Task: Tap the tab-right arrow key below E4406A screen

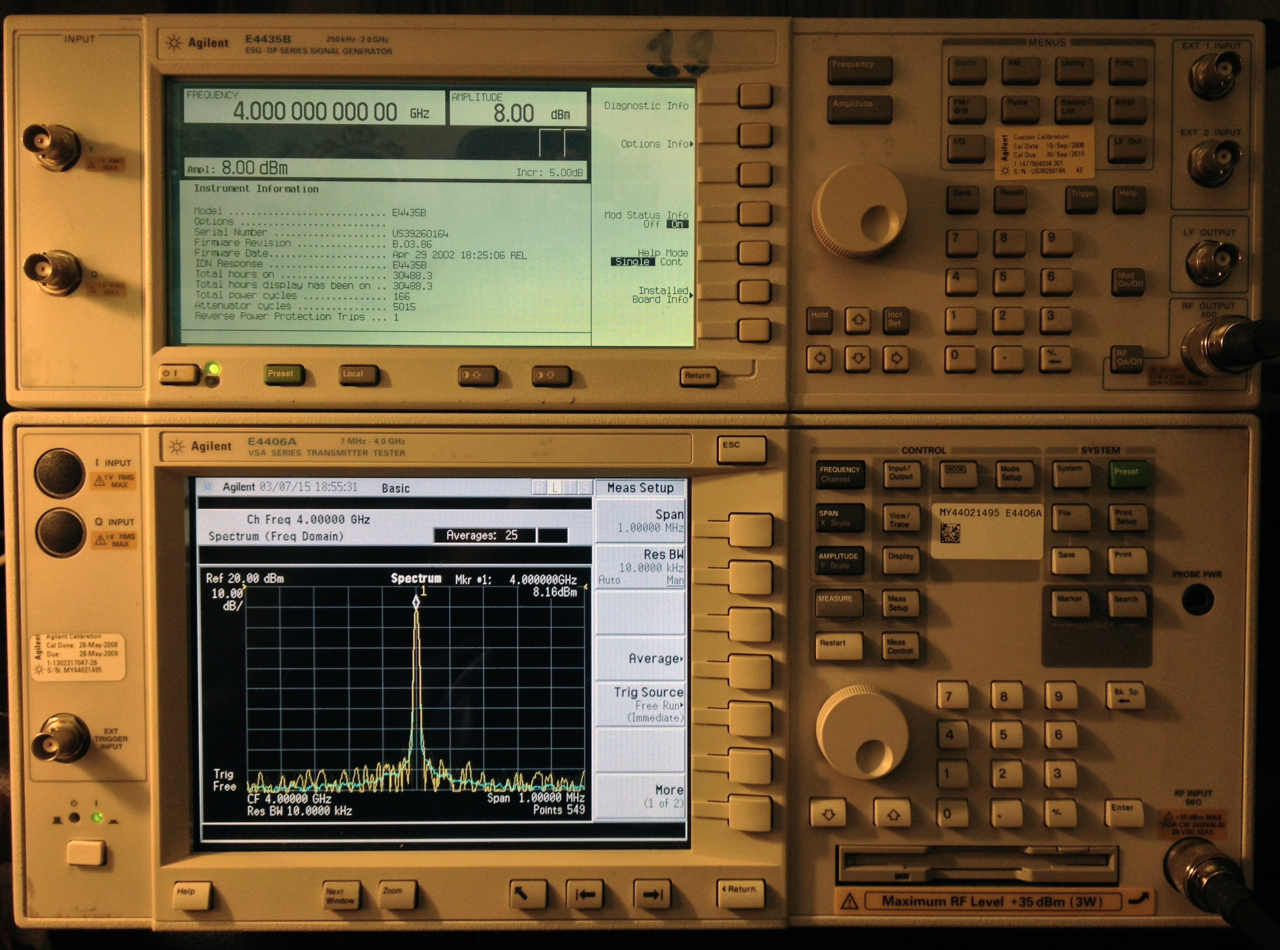Action: 652,893
